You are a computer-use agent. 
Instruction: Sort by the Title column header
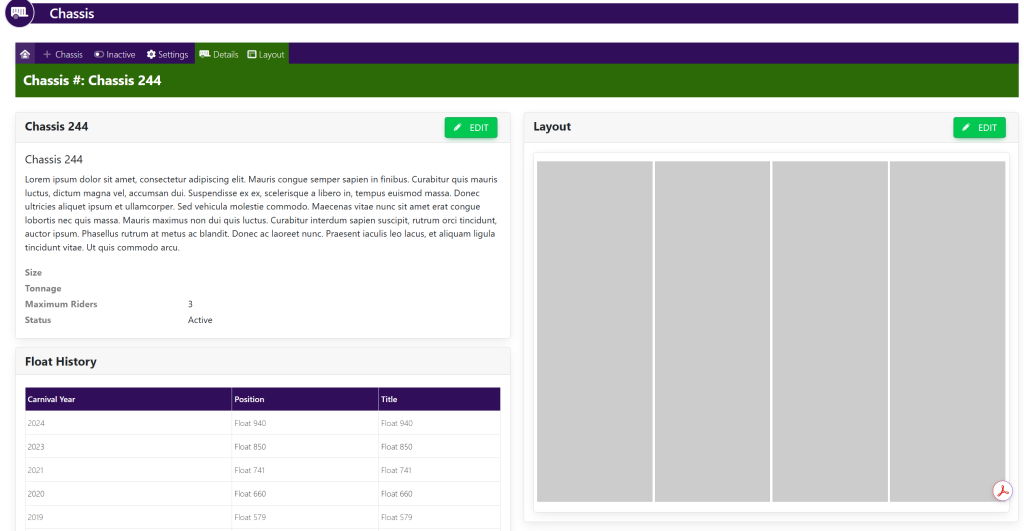click(389, 399)
